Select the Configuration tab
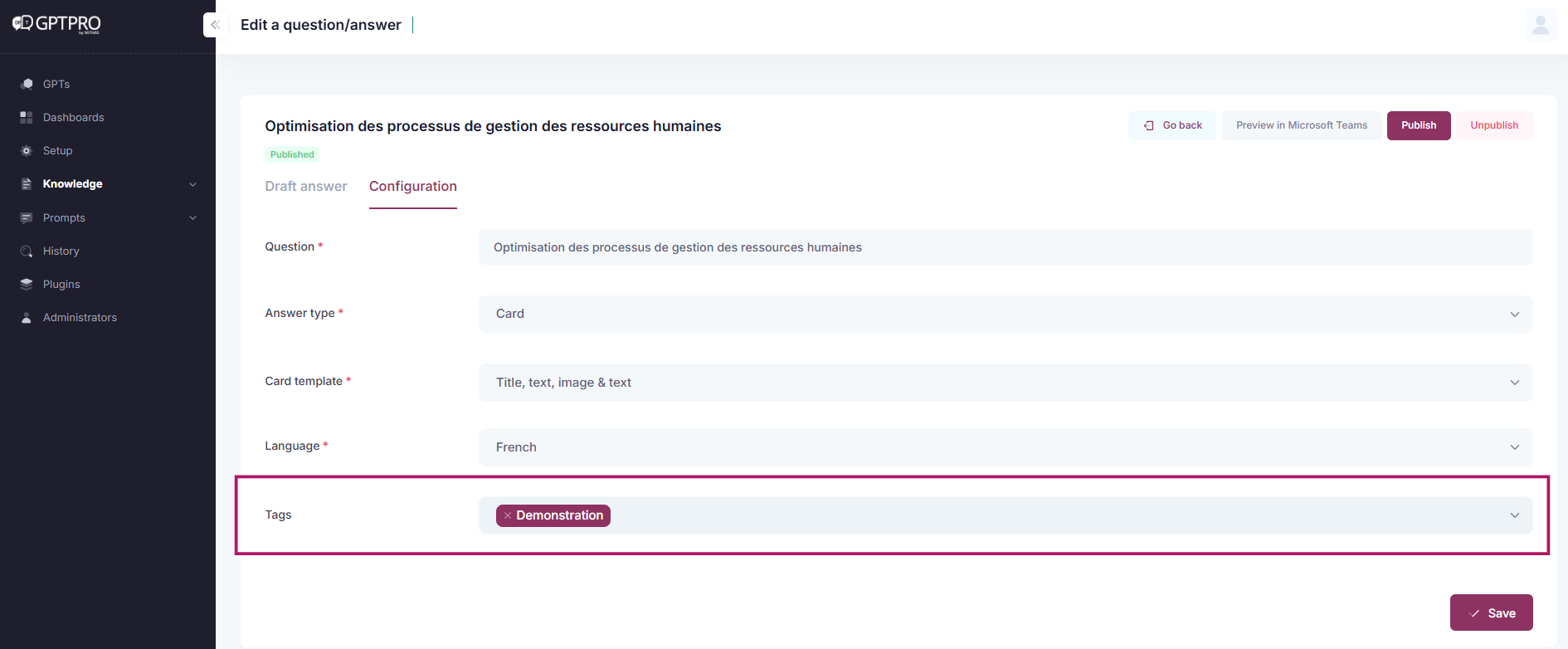The width and height of the screenshot is (1568, 649). click(x=413, y=186)
